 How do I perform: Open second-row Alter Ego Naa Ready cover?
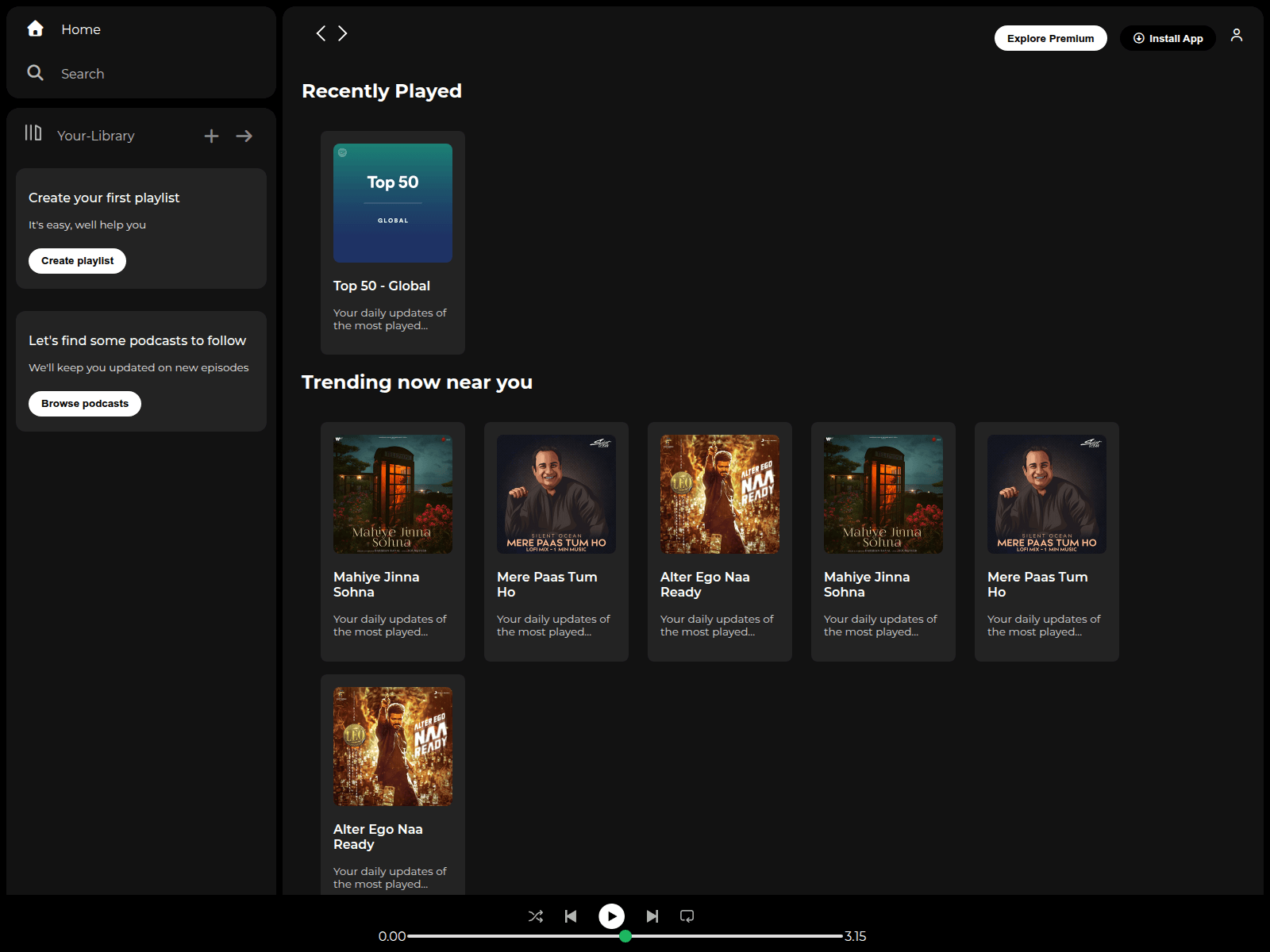pos(393,747)
